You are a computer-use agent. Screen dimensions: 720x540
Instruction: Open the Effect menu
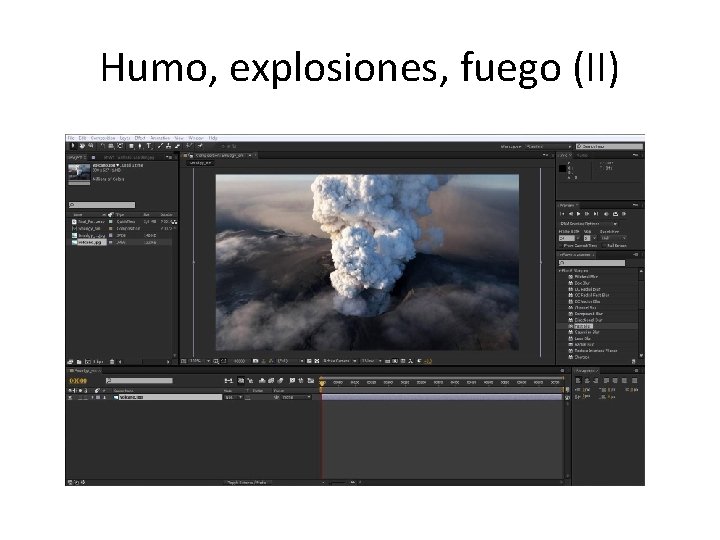pyautogui.click(x=140, y=138)
